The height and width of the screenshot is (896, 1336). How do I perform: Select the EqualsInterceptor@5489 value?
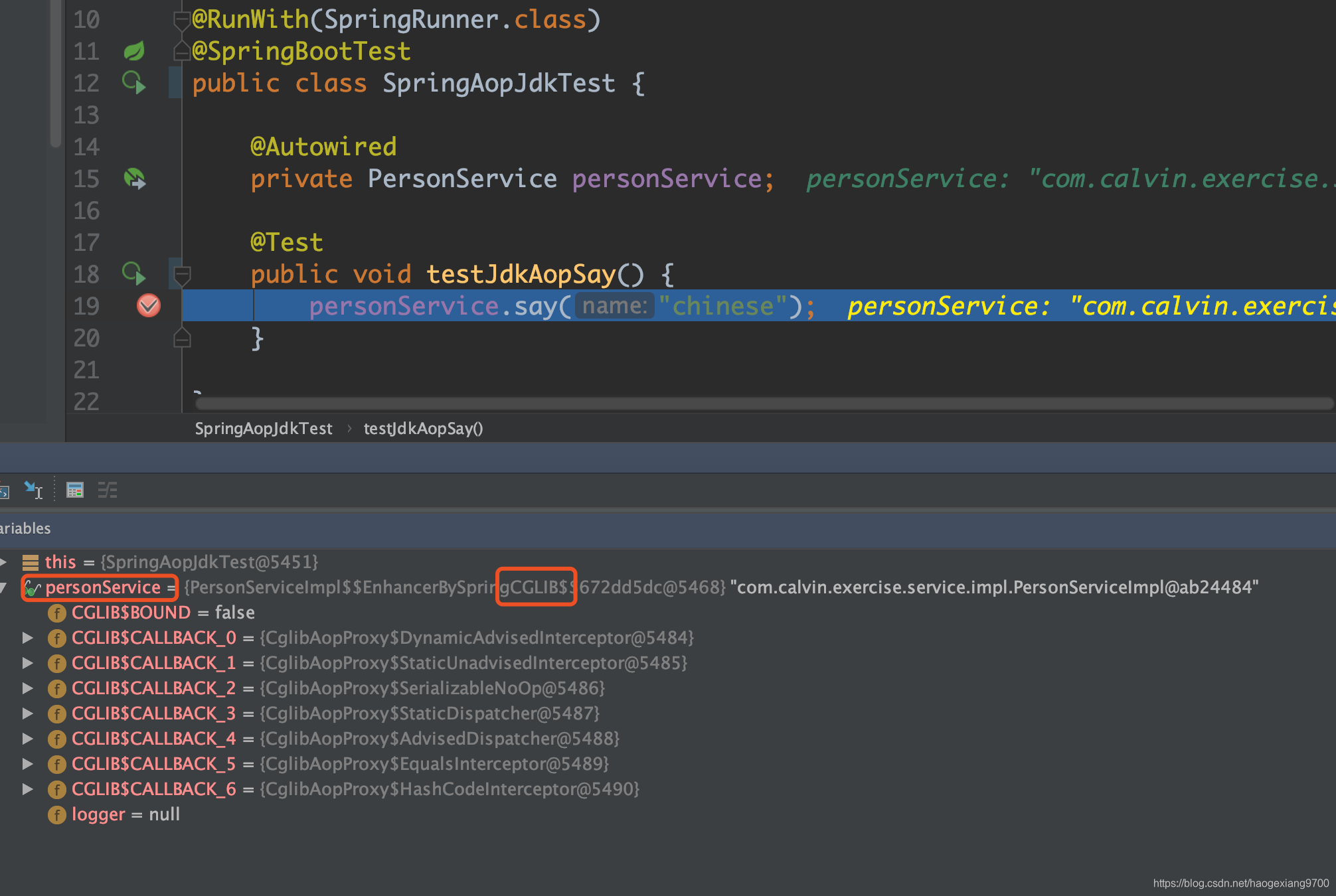pos(434,764)
